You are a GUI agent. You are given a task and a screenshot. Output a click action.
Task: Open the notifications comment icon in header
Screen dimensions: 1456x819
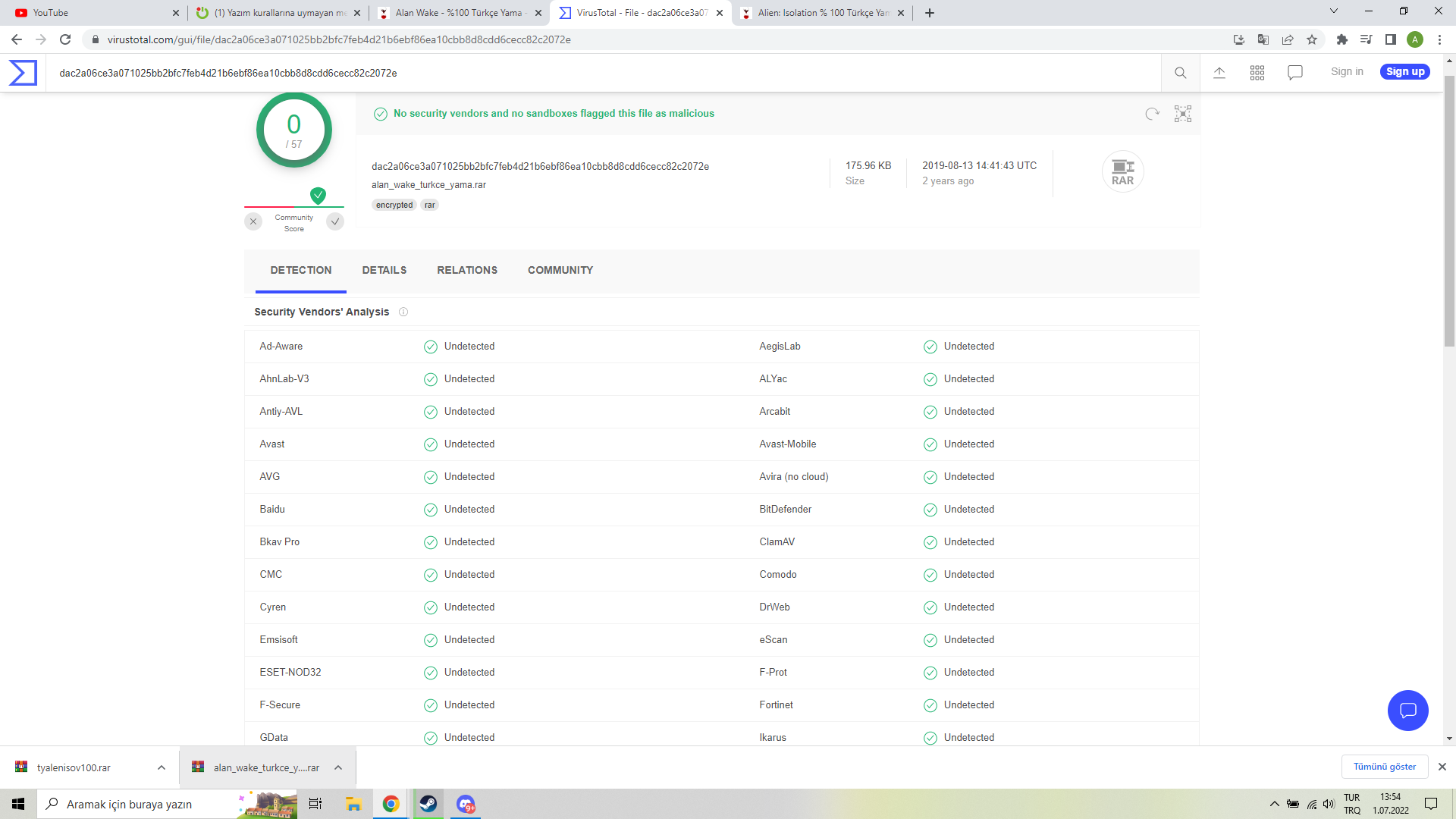coord(1295,73)
